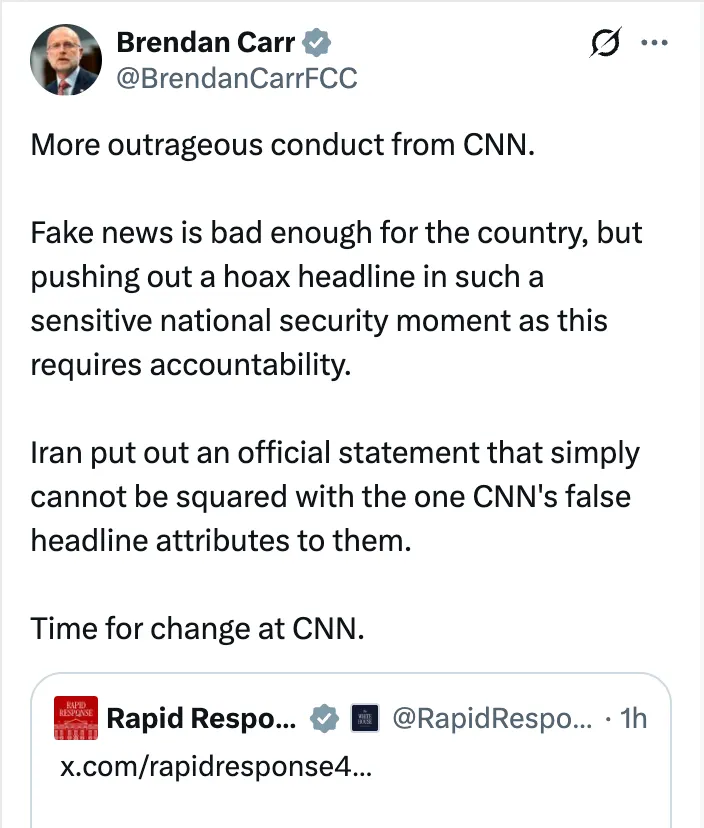
Task: Open the Brendan Carr display name link
Action: pos(205,42)
